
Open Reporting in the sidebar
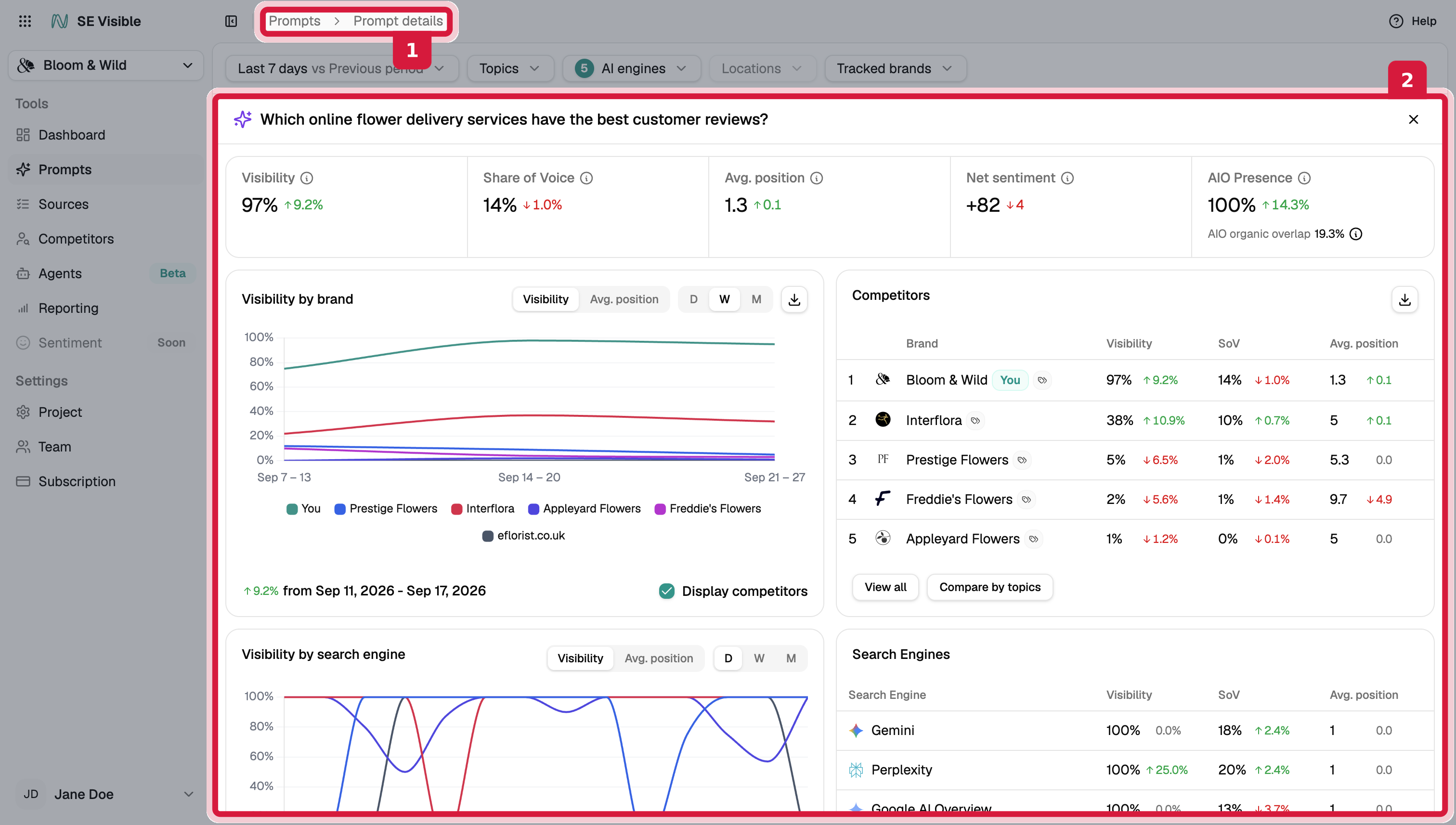click(x=106, y=308)
